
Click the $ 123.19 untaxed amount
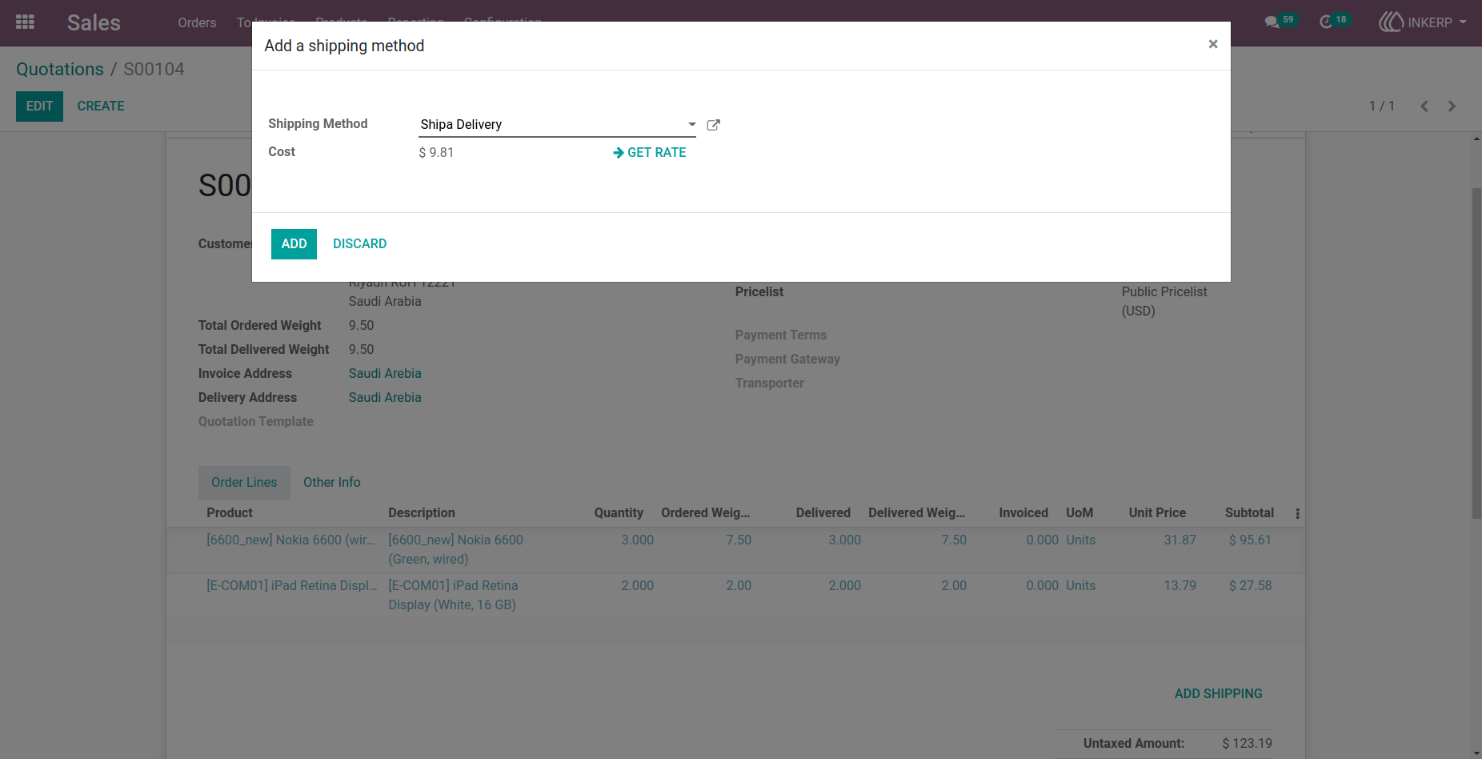(x=1247, y=744)
